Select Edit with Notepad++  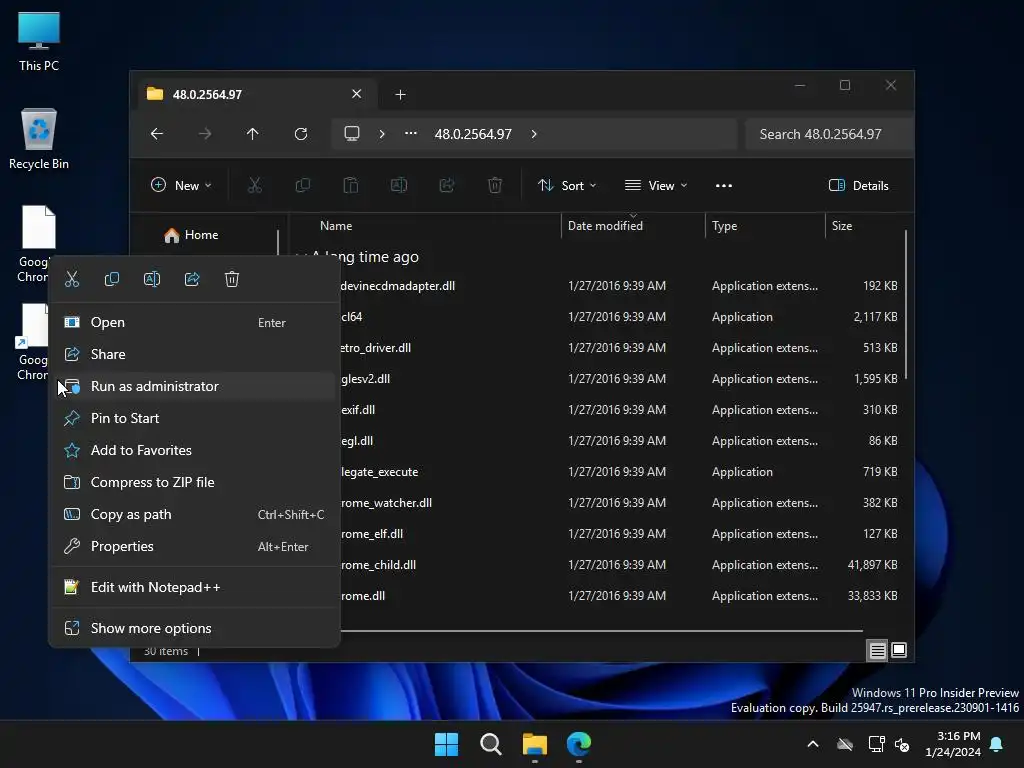click(x=194, y=587)
